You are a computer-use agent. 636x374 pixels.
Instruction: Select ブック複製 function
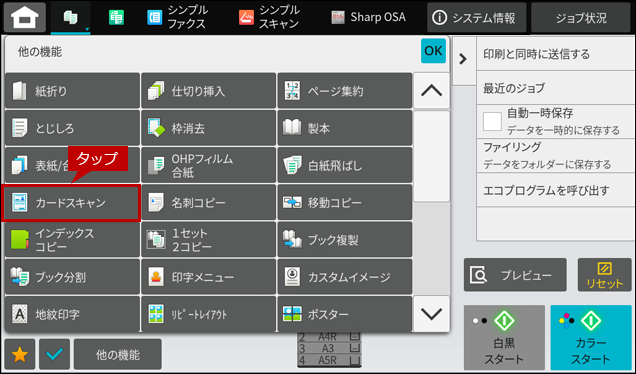pyautogui.click(x=345, y=240)
